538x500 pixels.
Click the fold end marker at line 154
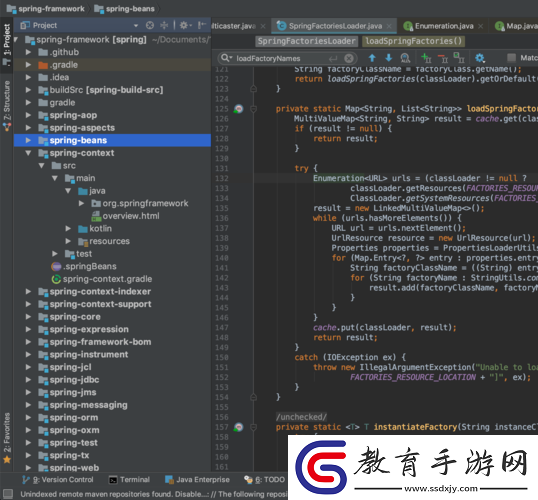coord(254,397)
